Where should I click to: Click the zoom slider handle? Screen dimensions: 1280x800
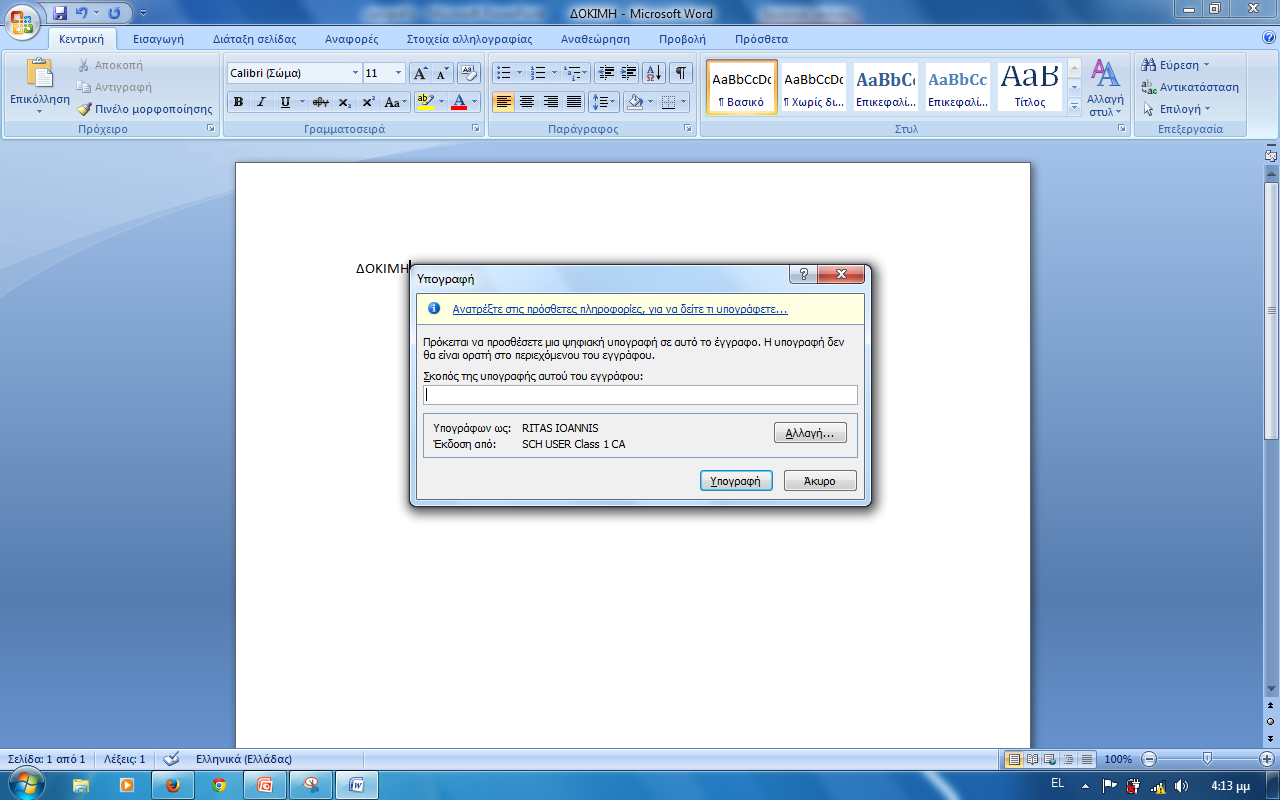tap(1207, 759)
